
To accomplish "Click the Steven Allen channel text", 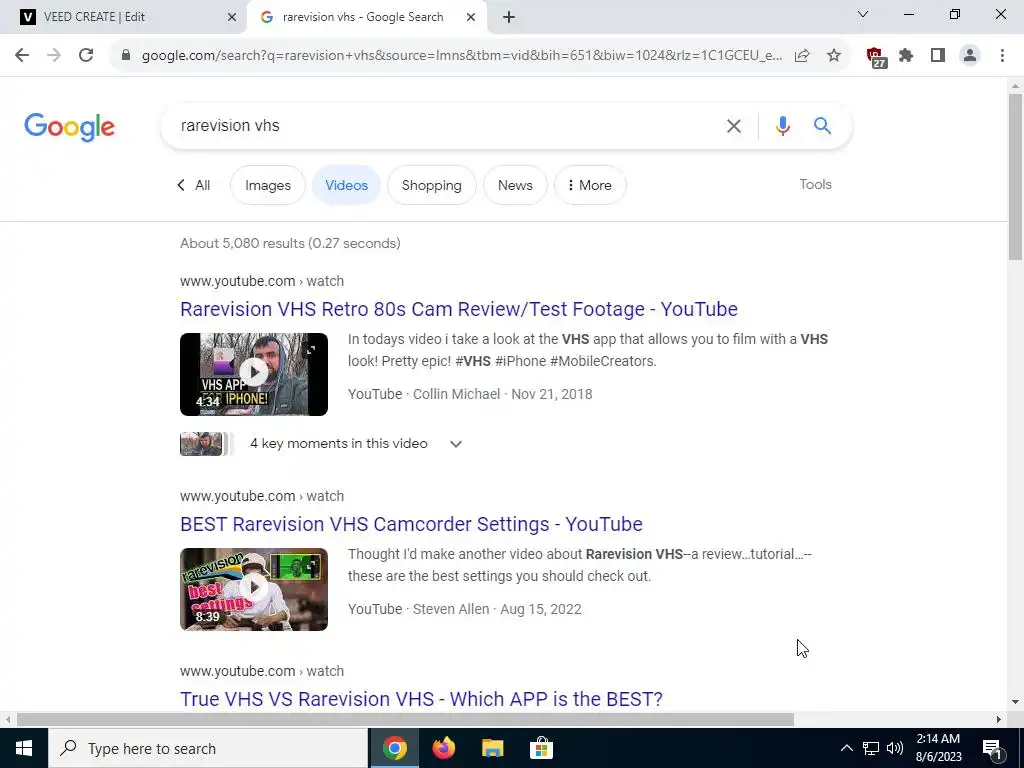I will (451, 609).
